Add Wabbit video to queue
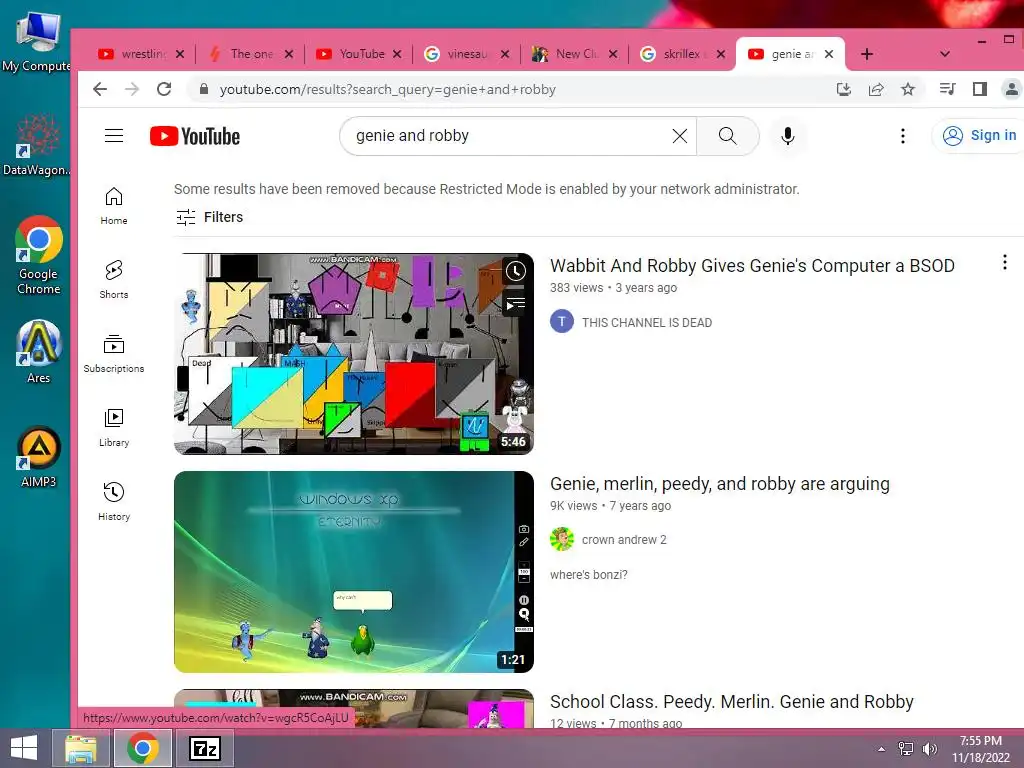1024x768 pixels. point(515,304)
